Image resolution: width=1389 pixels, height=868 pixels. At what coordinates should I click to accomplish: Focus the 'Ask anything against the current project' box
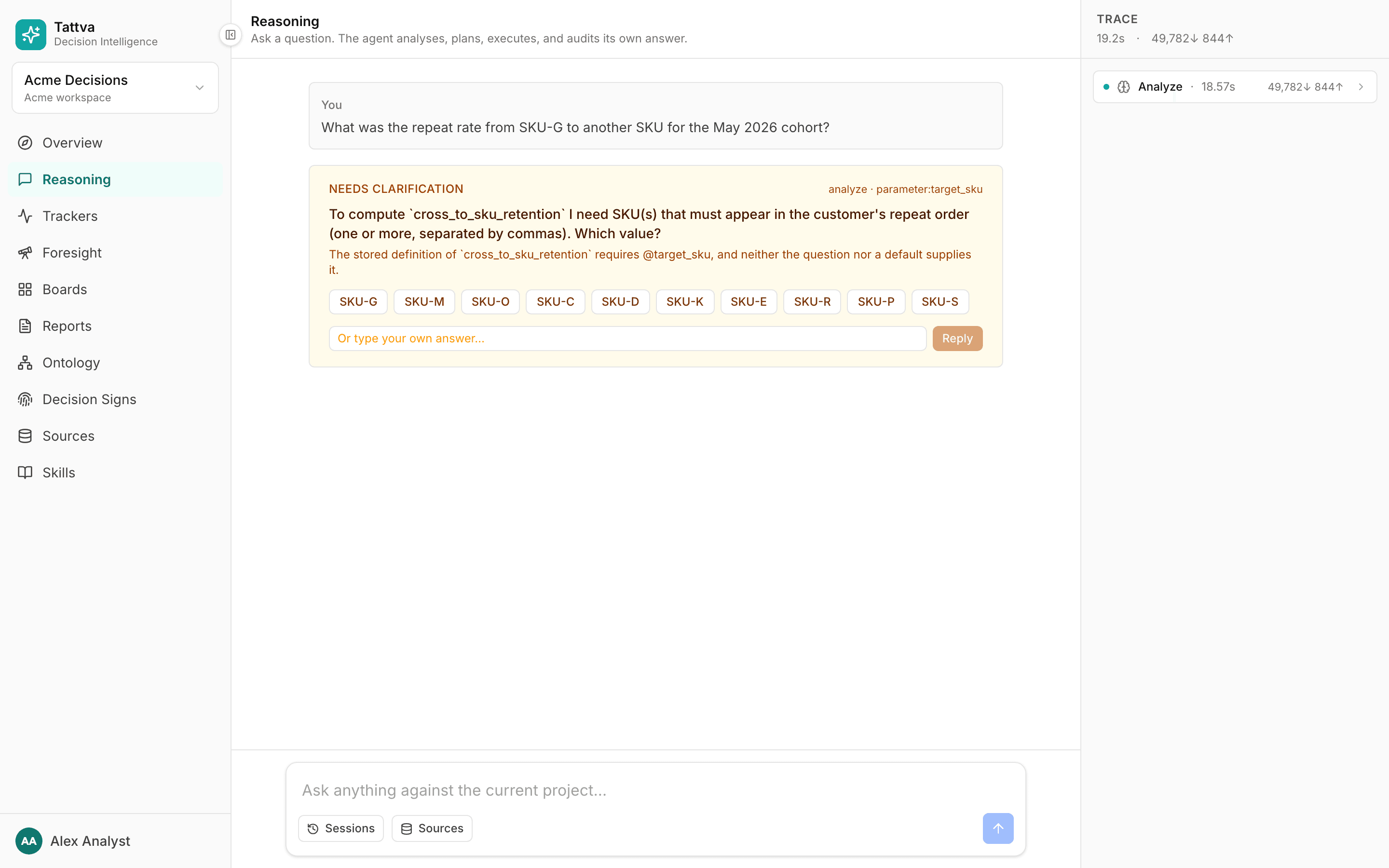pos(655,790)
